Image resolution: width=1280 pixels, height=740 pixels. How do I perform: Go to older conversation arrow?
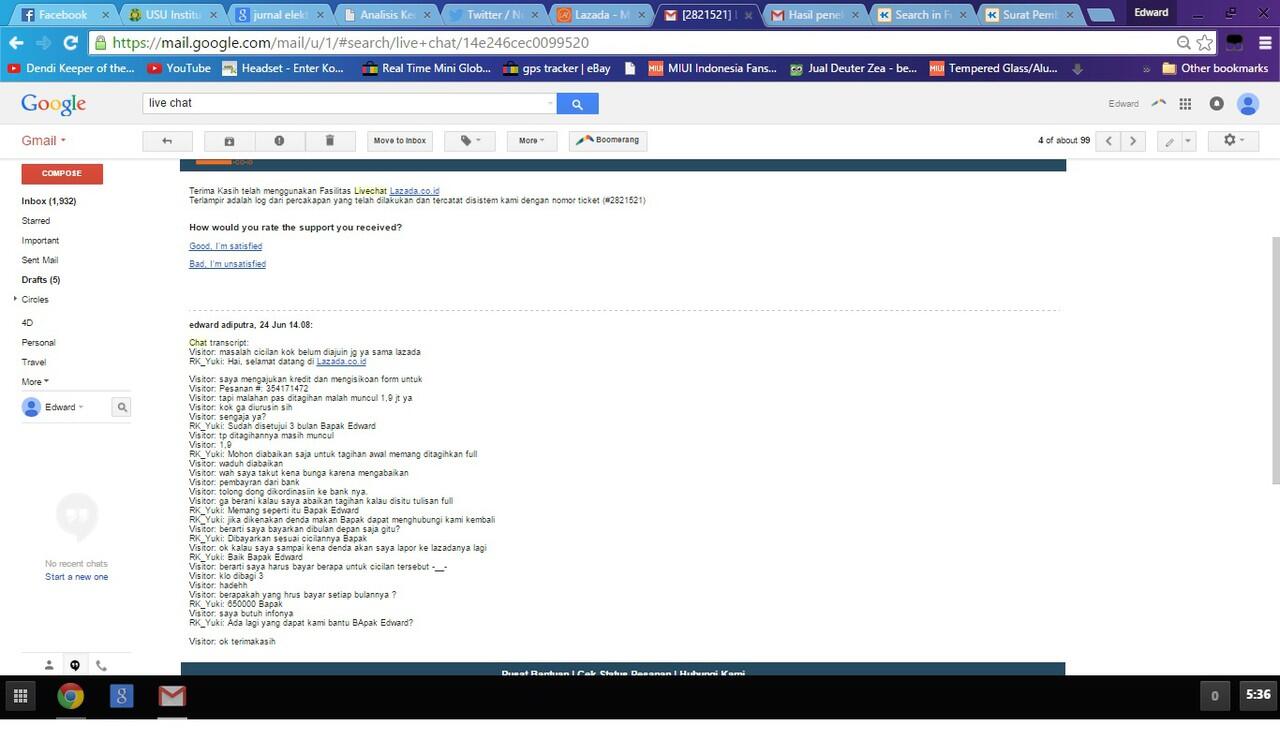1133,141
